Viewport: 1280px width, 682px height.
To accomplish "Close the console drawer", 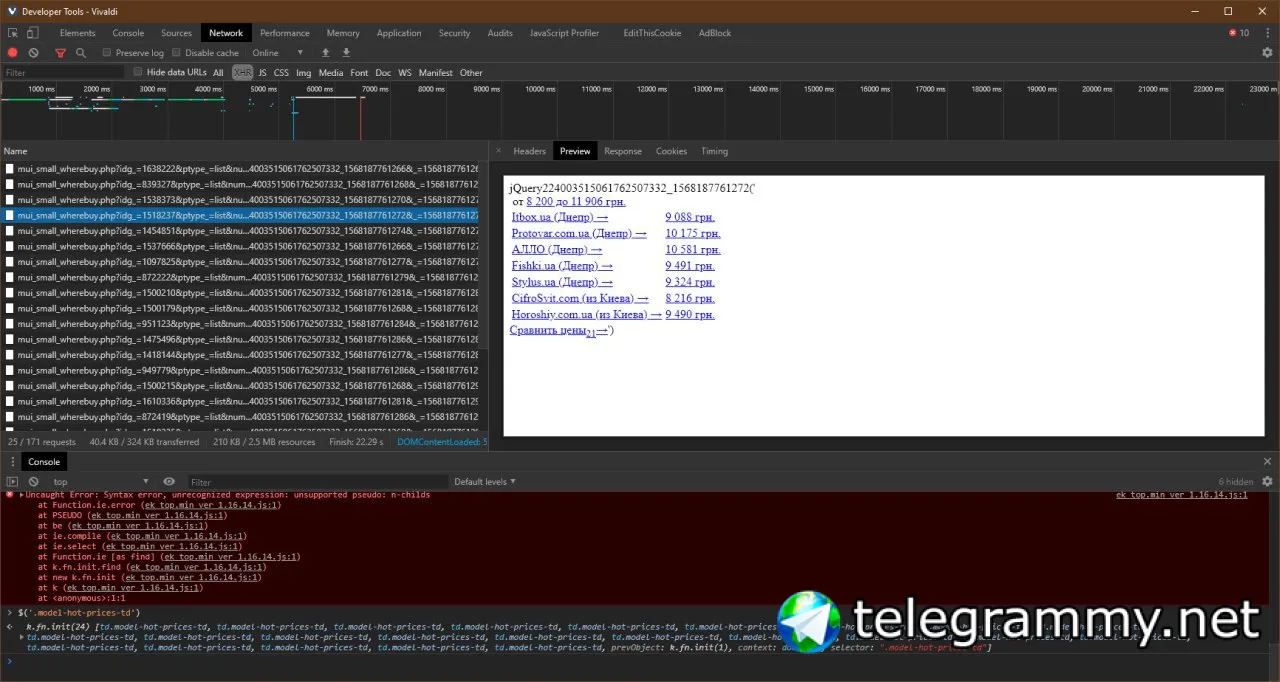I will [x=1267, y=462].
